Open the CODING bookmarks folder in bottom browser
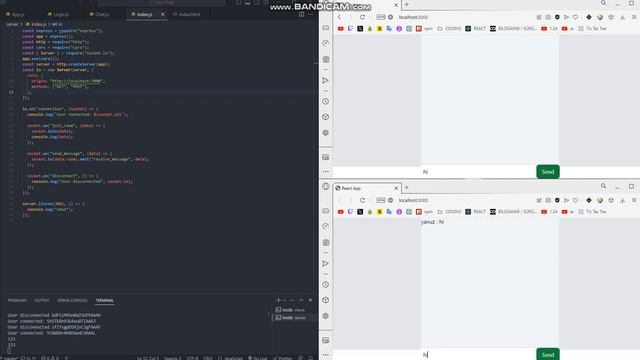The image size is (640, 360). 449,212
